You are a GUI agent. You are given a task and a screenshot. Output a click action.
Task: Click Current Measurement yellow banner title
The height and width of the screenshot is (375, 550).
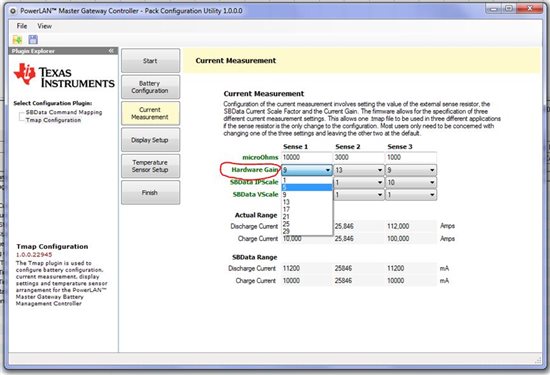(x=236, y=61)
